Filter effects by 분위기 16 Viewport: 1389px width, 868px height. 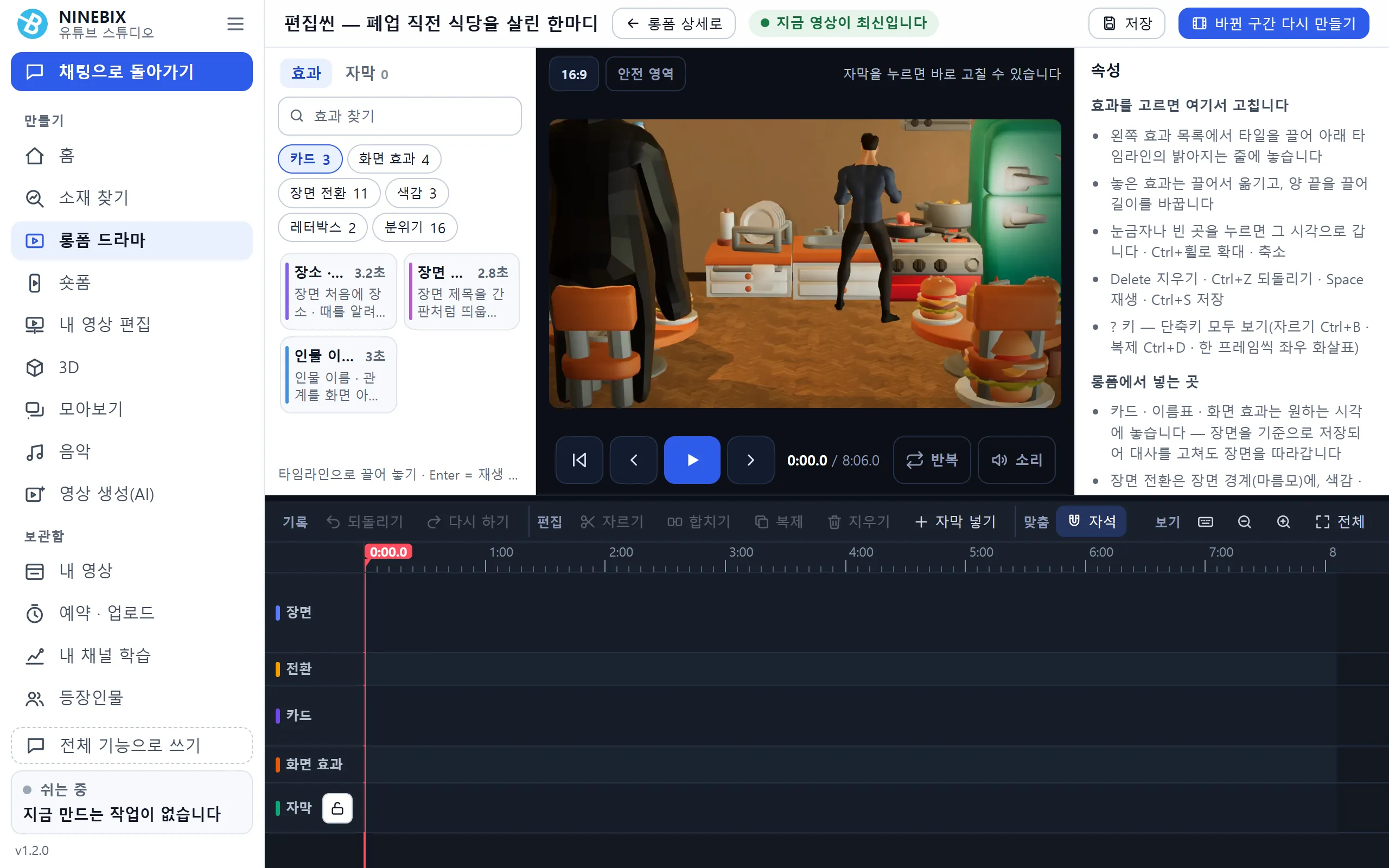[415, 227]
